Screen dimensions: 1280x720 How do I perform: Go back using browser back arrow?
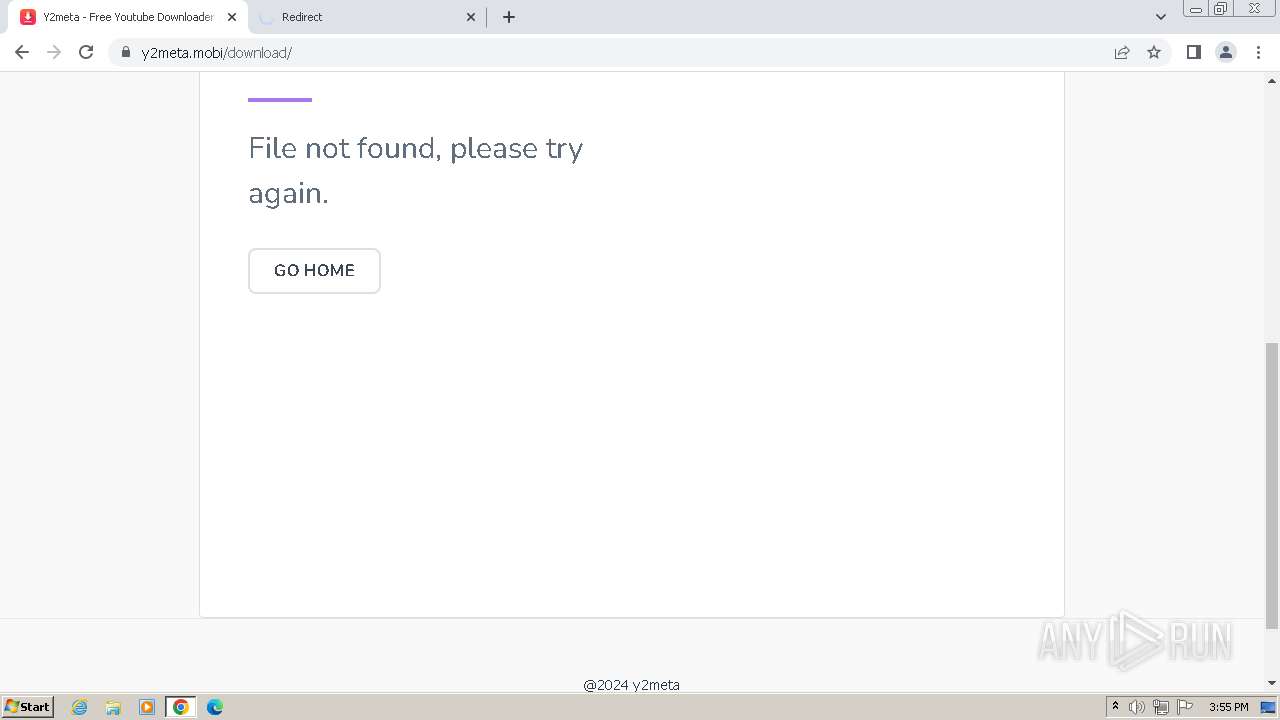tap(22, 52)
